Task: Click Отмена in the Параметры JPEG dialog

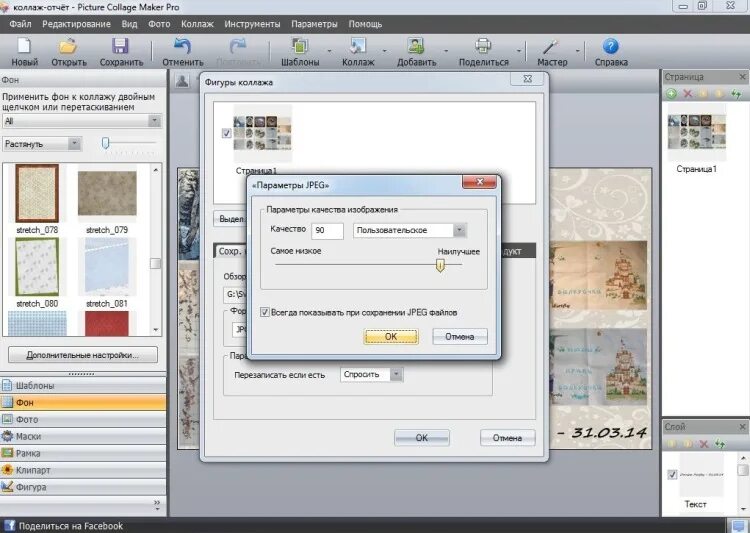Action: point(460,336)
